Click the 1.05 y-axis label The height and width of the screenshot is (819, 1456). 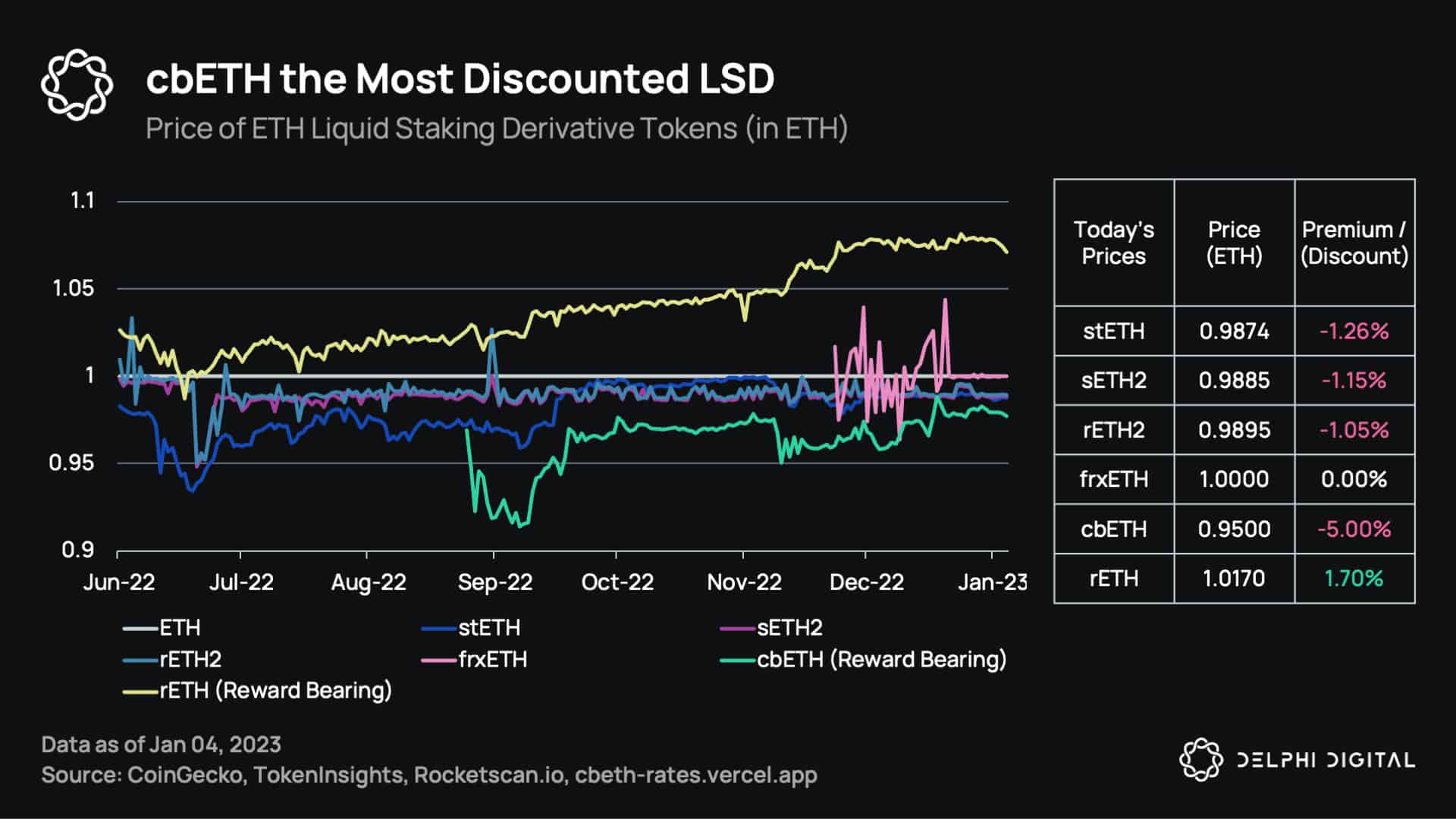pos(74,289)
